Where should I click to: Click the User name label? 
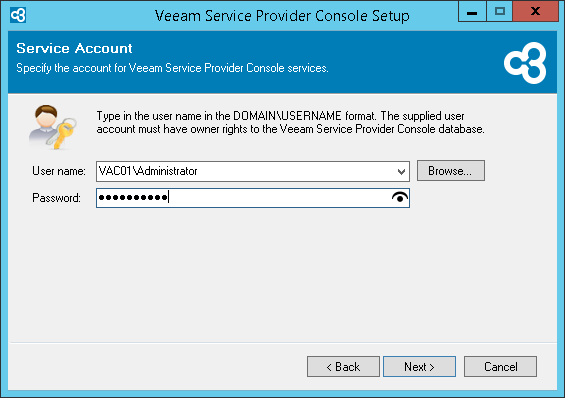pos(59,171)
